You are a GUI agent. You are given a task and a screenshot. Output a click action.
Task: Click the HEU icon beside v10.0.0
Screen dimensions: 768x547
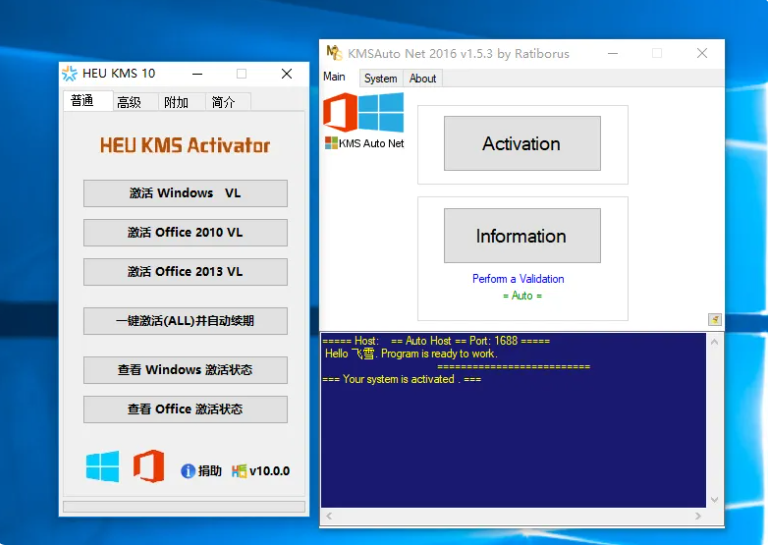239,471
